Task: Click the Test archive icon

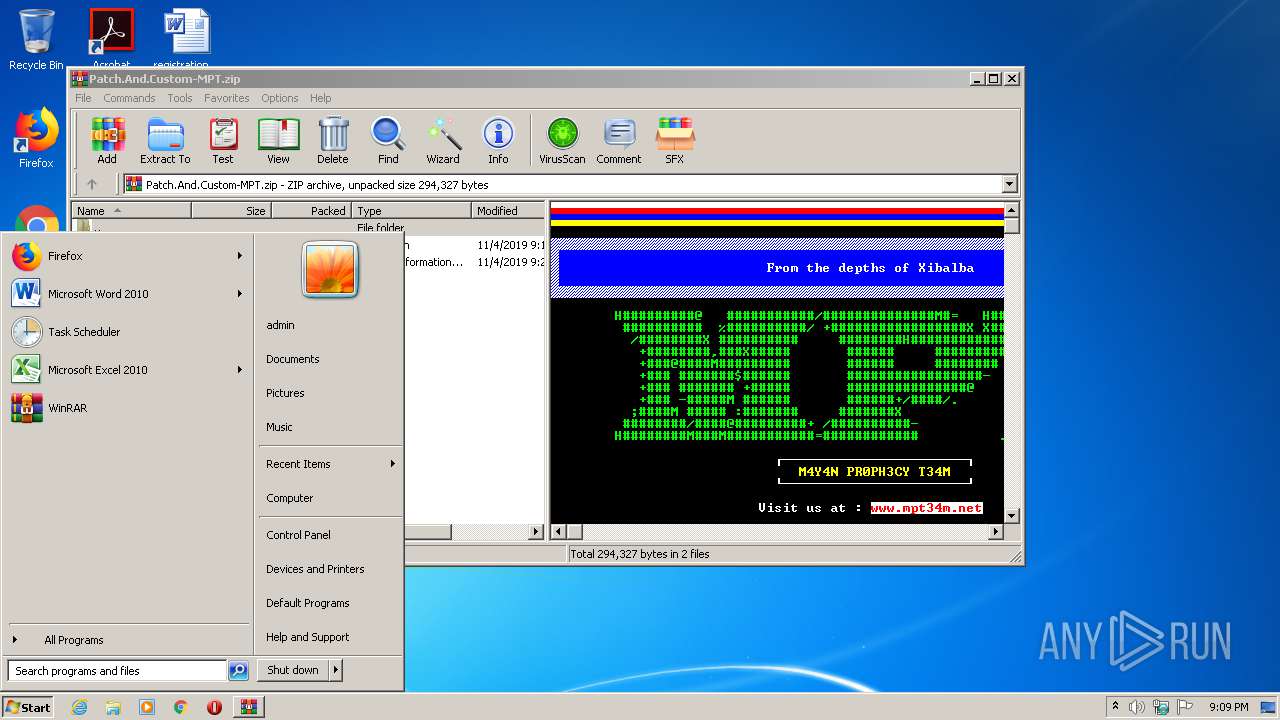Action: tap(223, 140)
